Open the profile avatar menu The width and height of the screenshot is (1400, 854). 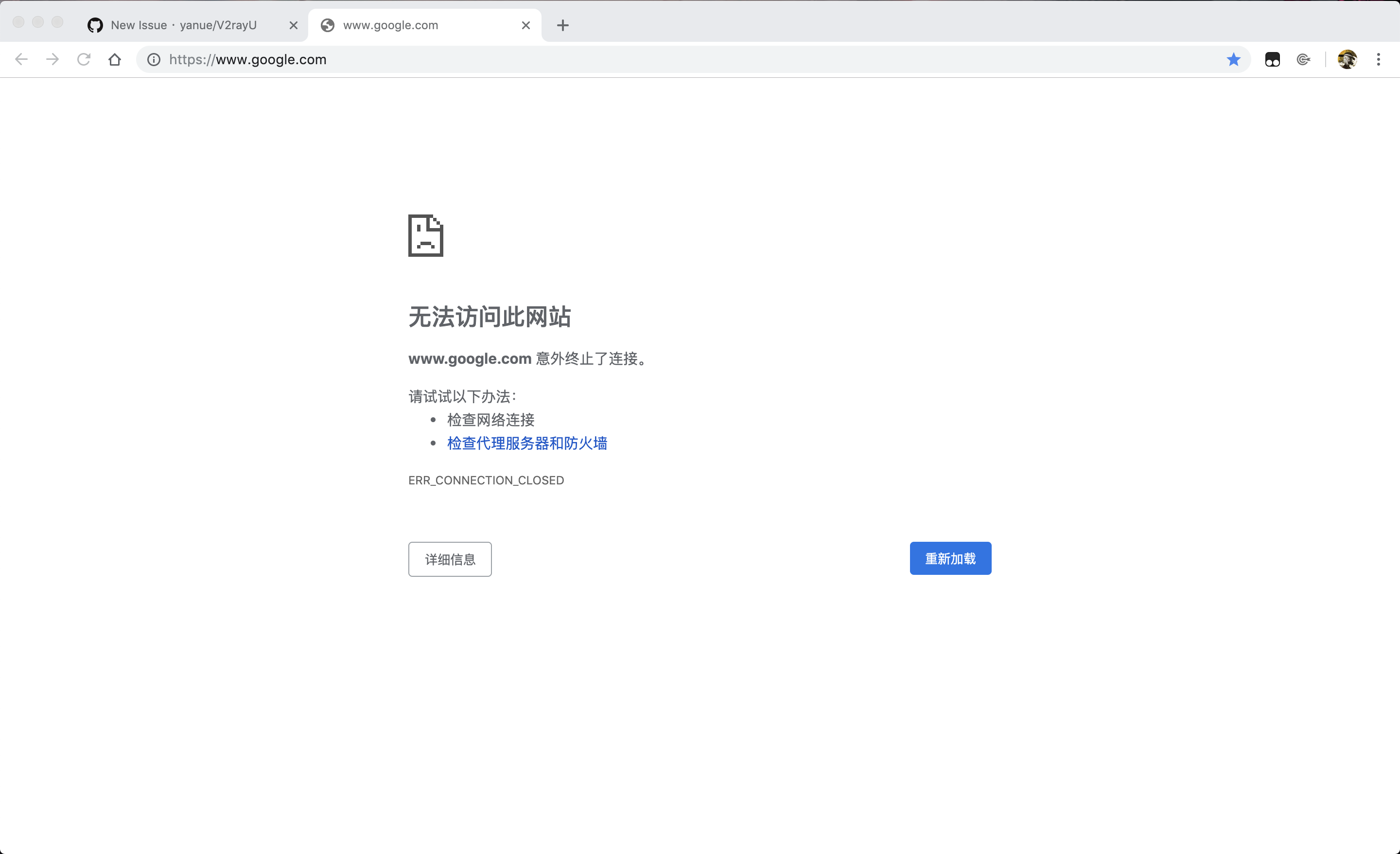pos(1347,59)
